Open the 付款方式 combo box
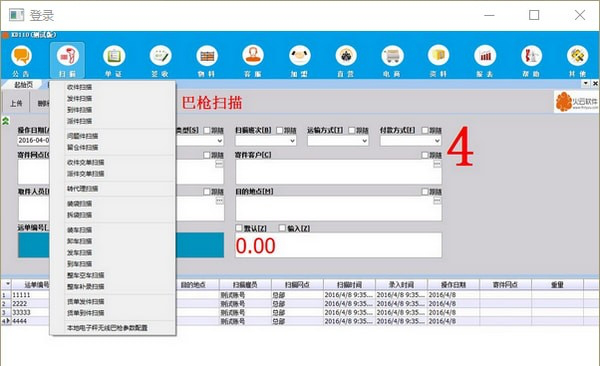Image resolution: width=600 pixels, height=380 pixels. [411, 141]
